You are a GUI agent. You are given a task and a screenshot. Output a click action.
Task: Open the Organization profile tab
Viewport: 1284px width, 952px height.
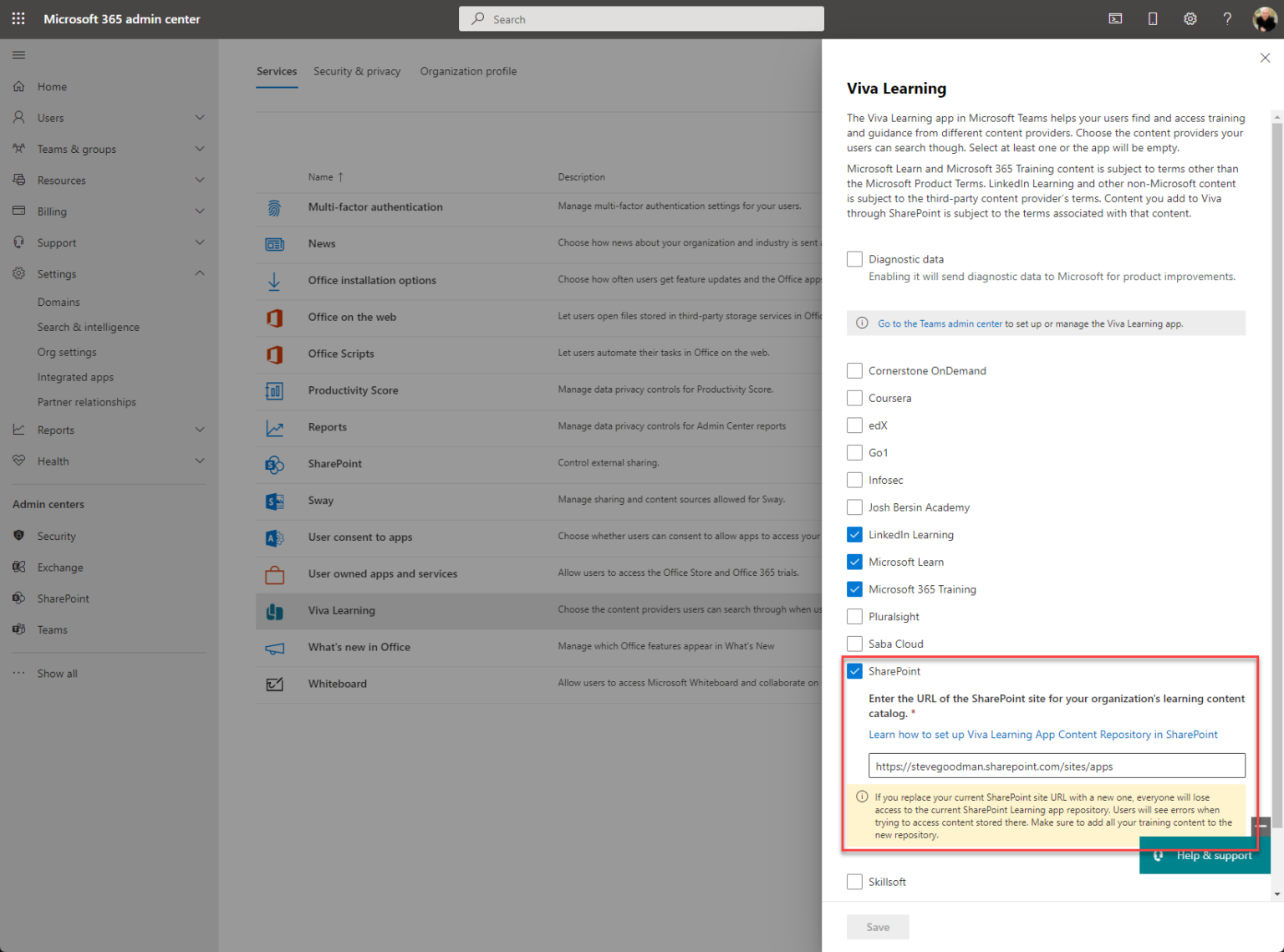point(468,71)
